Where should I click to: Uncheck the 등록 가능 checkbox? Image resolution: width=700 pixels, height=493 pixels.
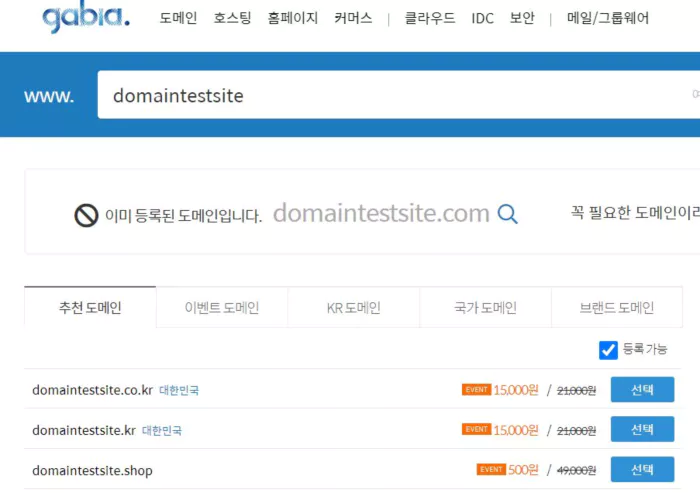tap(608, 350)
